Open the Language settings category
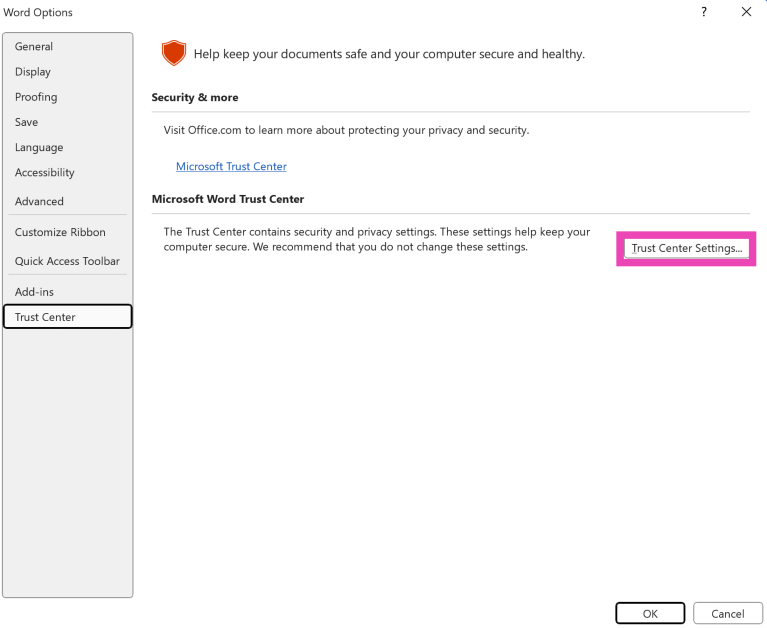 point(39,147)
